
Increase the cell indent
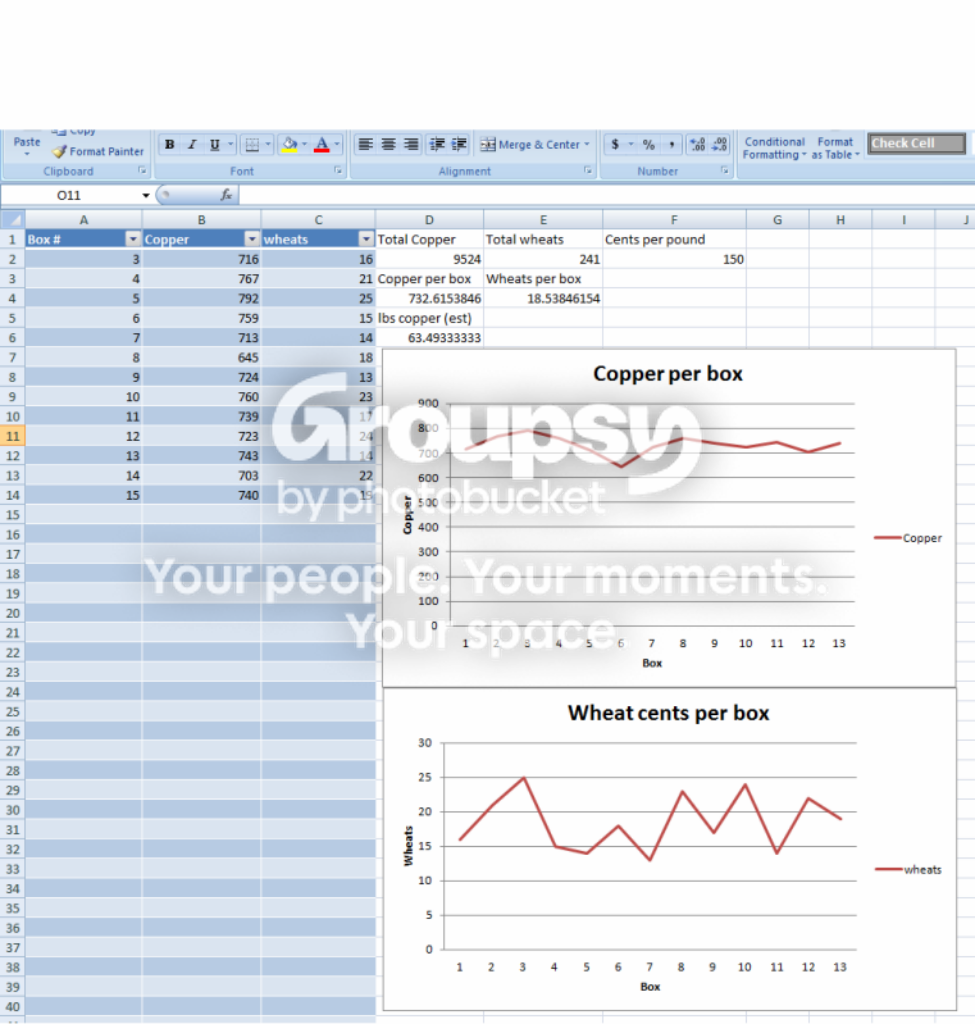pyautogui.click(x=460, y=144)
